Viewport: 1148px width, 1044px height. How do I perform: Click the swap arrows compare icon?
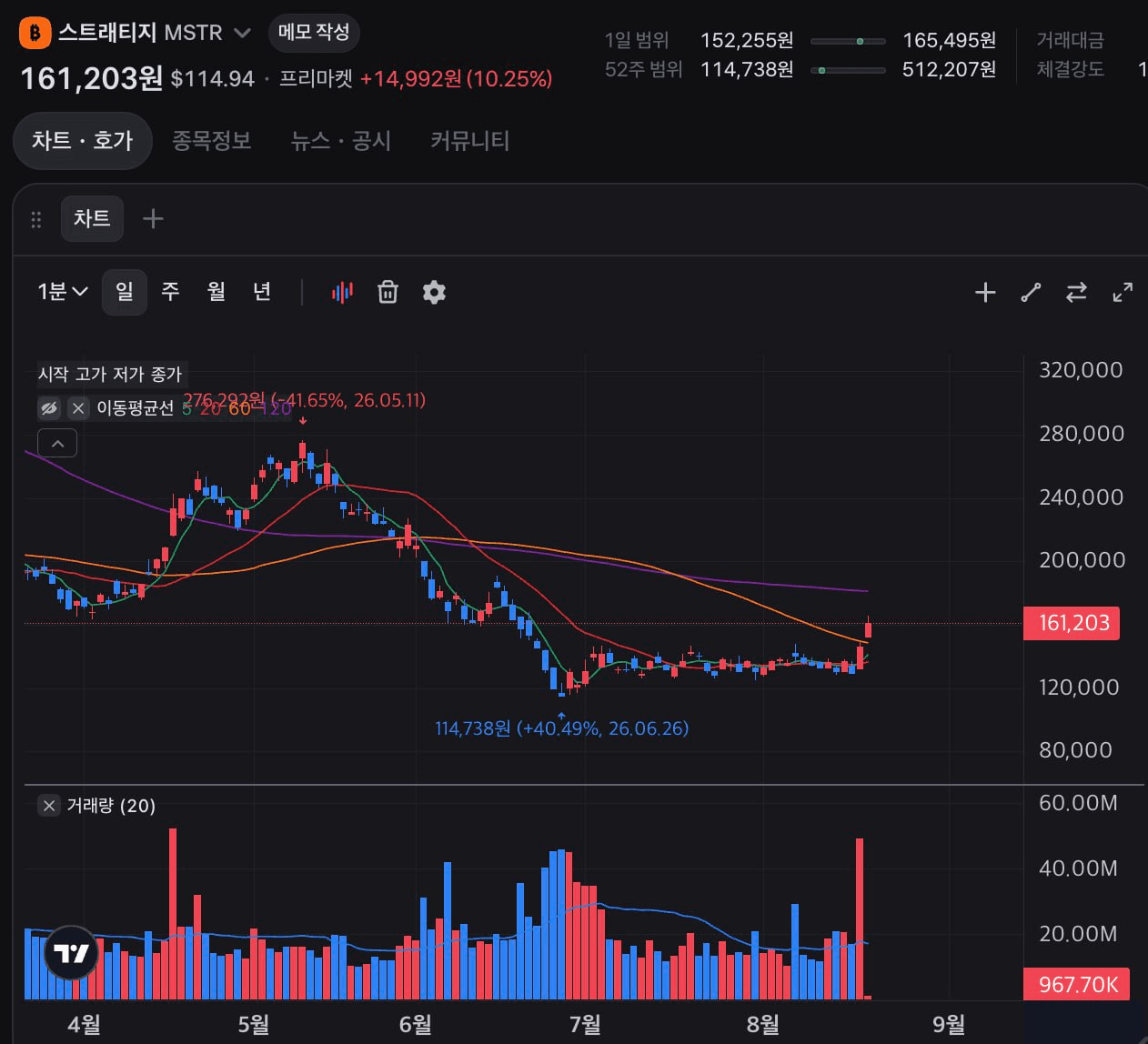1076,292
